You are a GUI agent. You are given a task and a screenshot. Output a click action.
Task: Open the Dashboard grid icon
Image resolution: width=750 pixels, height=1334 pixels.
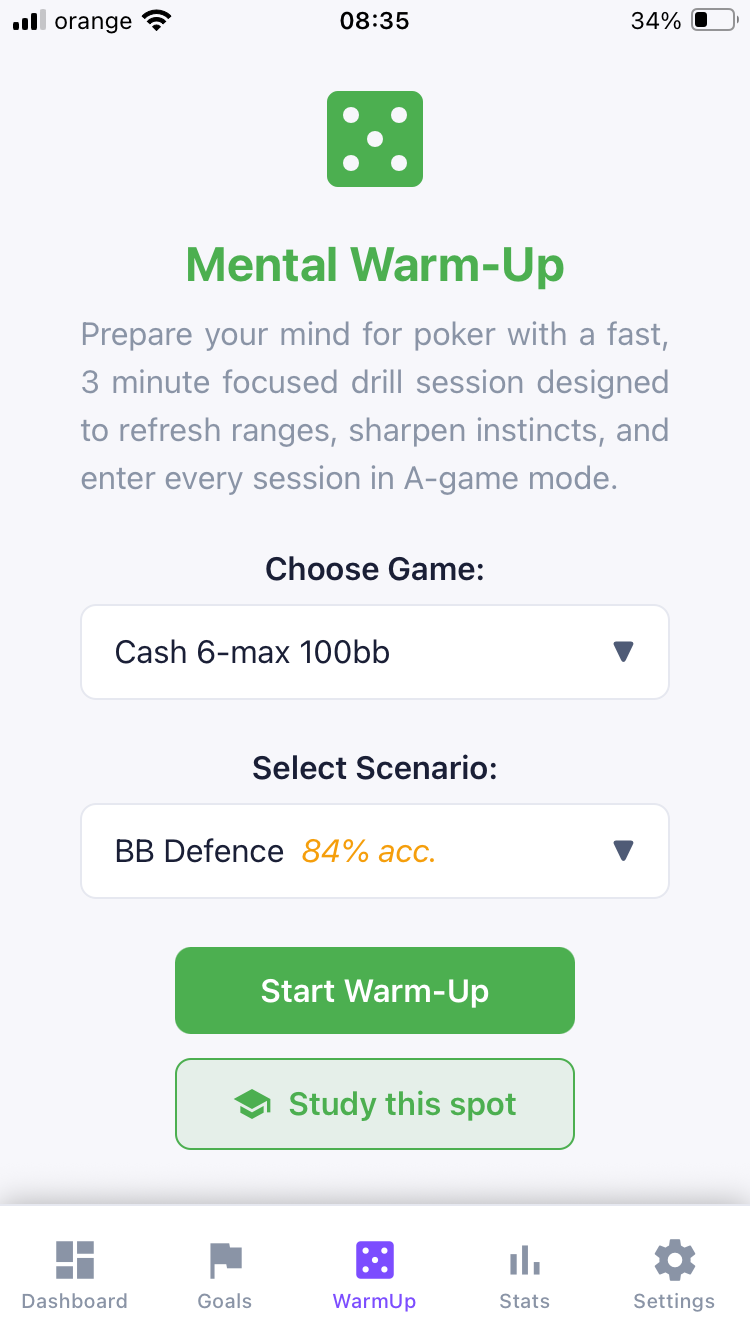[x=74, y=1260]
